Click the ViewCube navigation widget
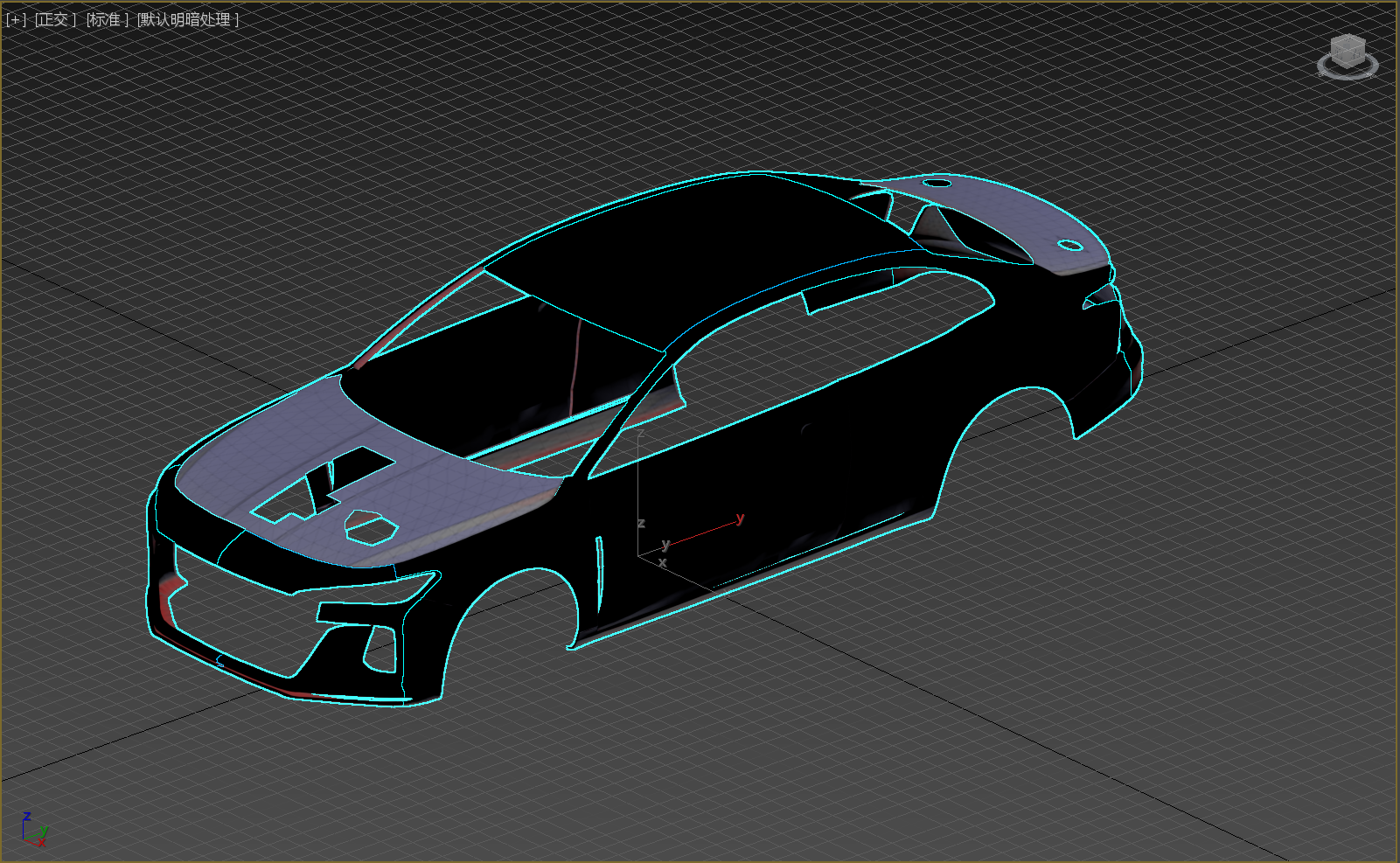Screen dimensions: 1400x863 (x=1348, y=57)
